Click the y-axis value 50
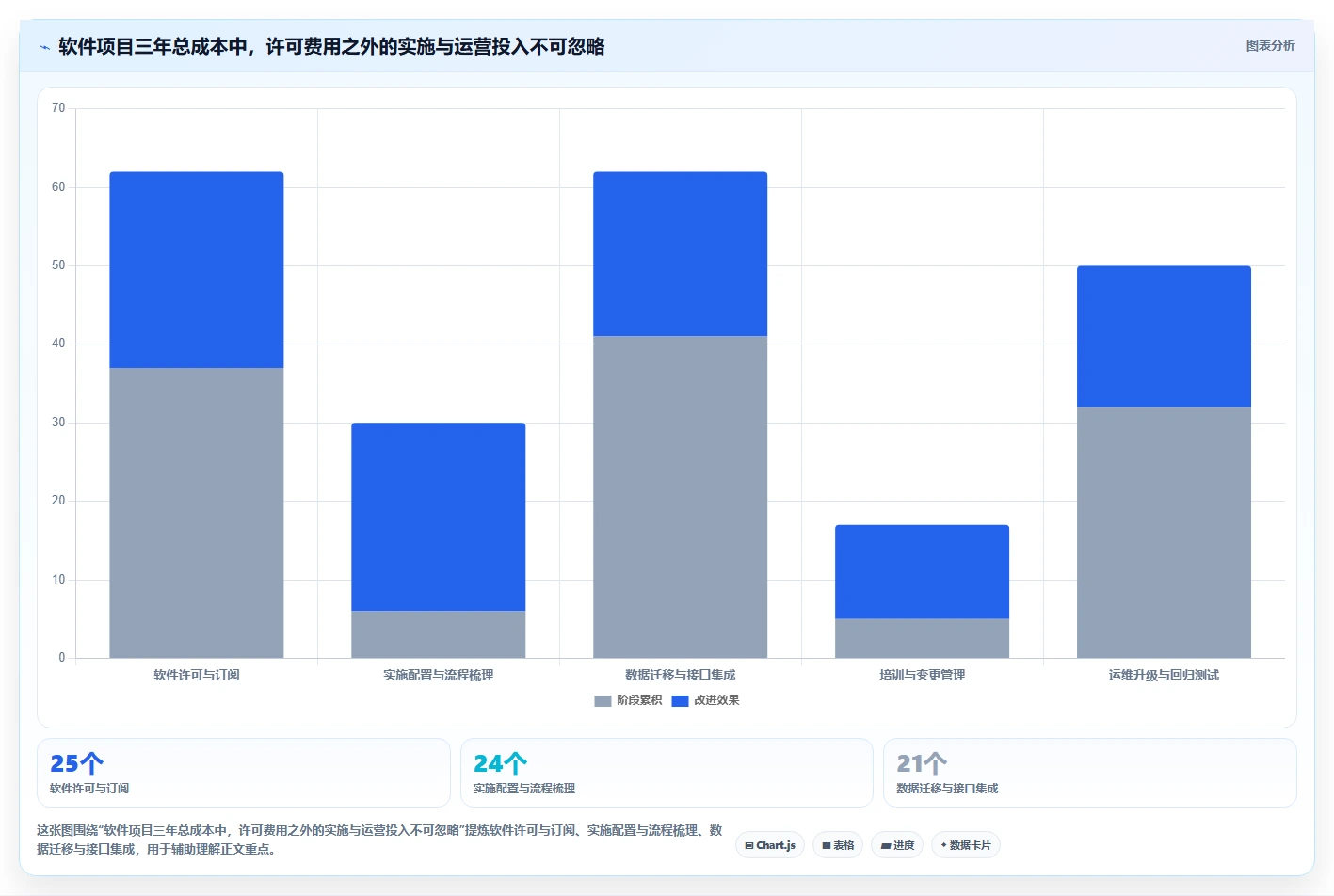Viewport: 1334px width, 896px height. [58, 265]
